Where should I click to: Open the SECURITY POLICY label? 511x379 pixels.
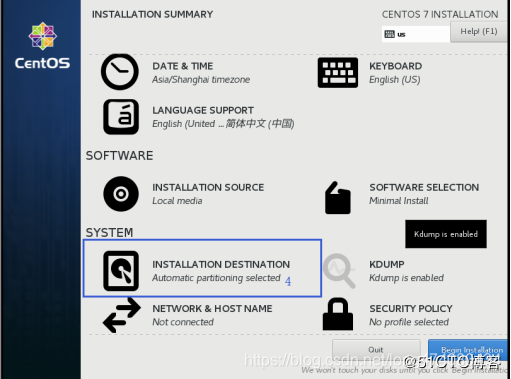[x=411, y=309]
